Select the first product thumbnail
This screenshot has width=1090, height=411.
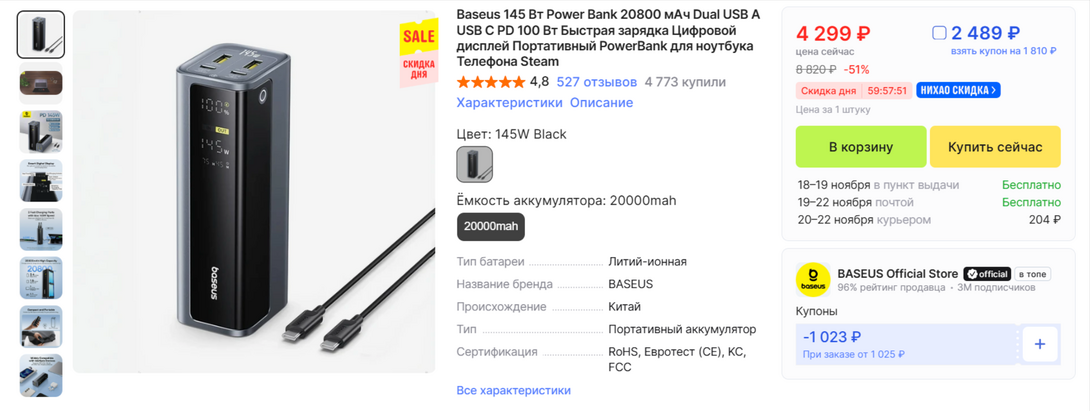[41, 35]
